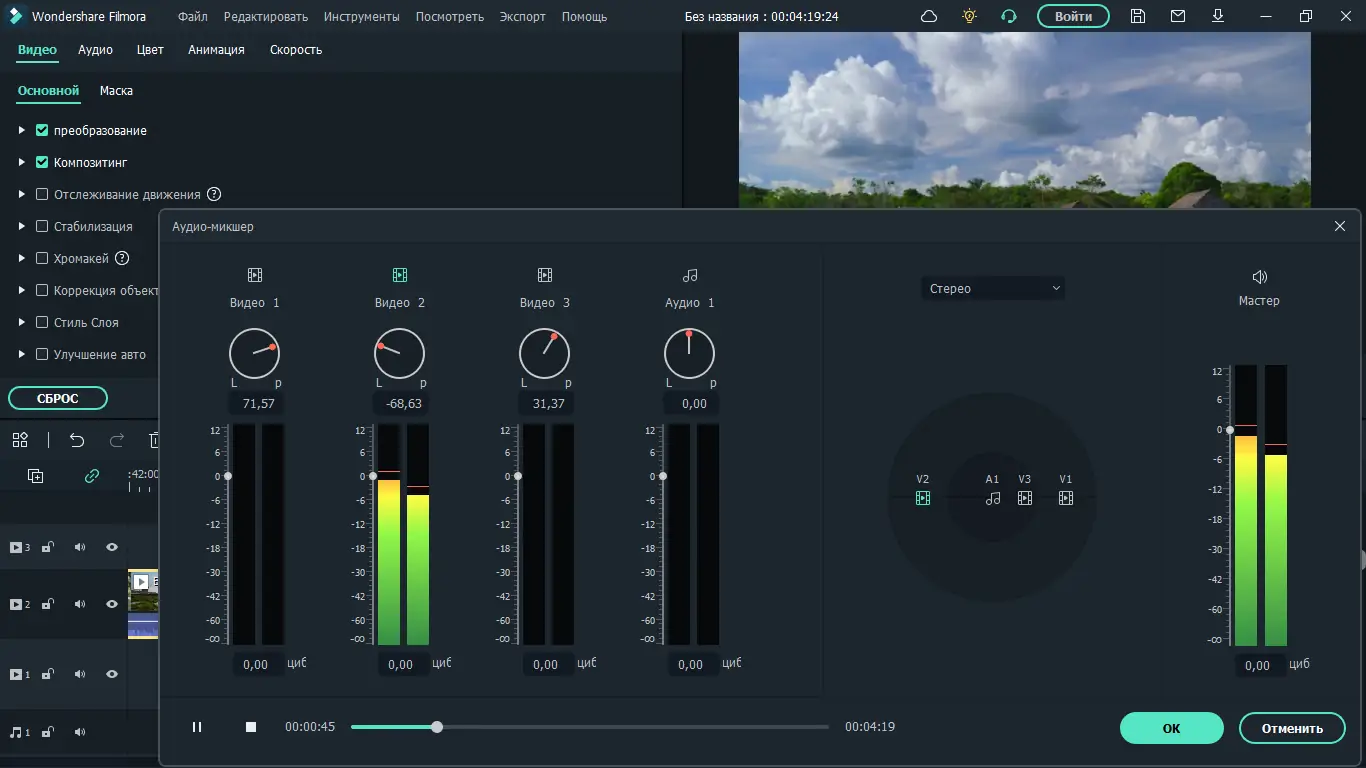This screenshot has width=1366, height=768.
Task: Select the V1 source in surround panner
Action: tap(1066, 497)
